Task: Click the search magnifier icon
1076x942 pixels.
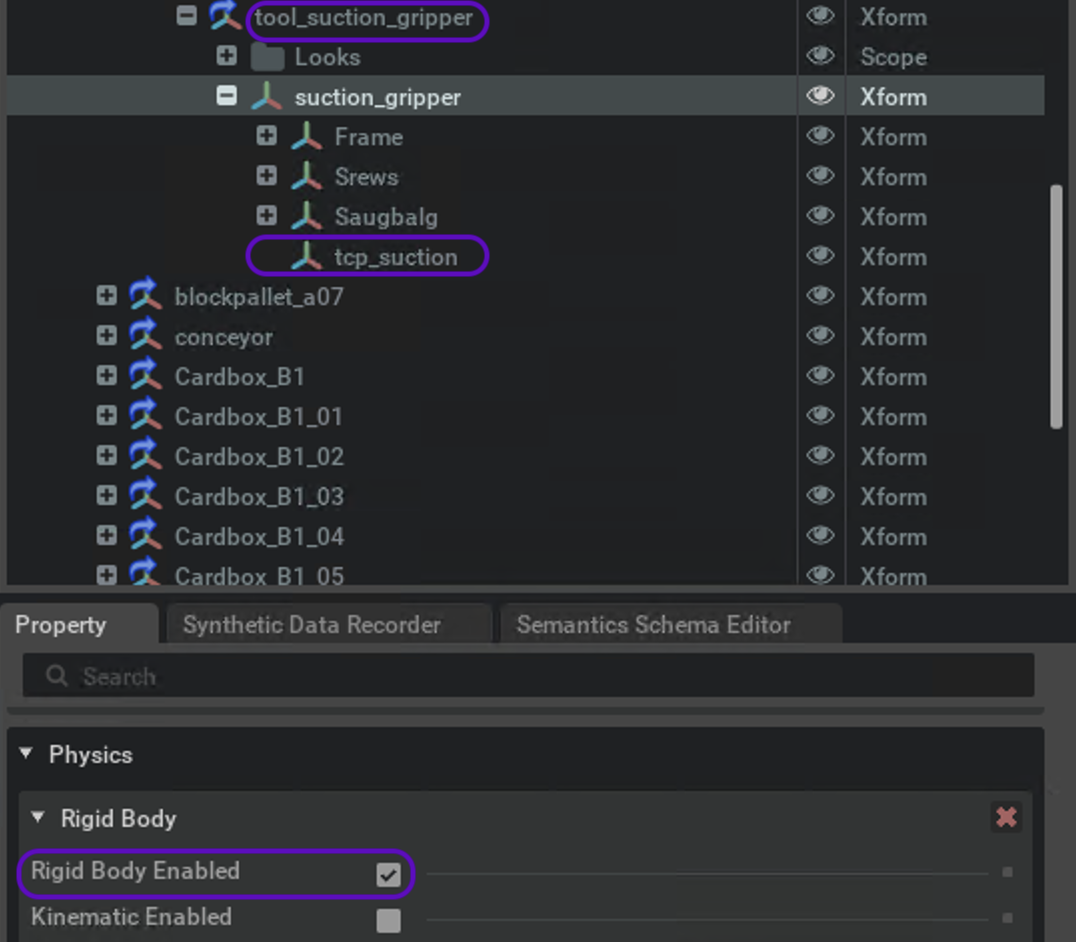Action: pyautogui.click(x=57, y=677)
